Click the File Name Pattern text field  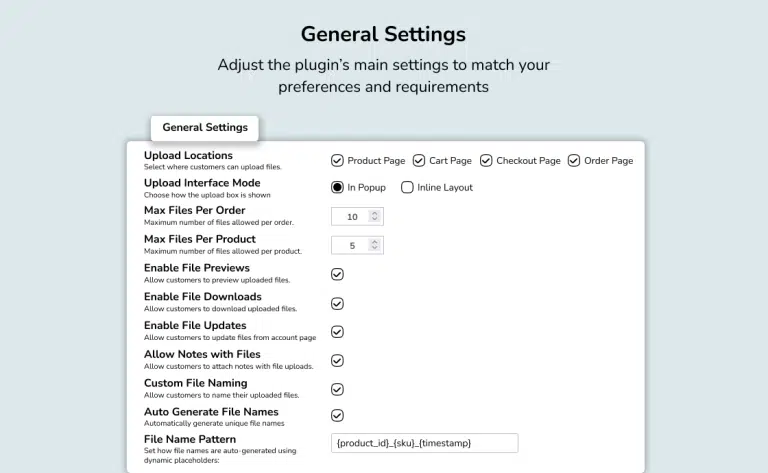click(424, 443)
